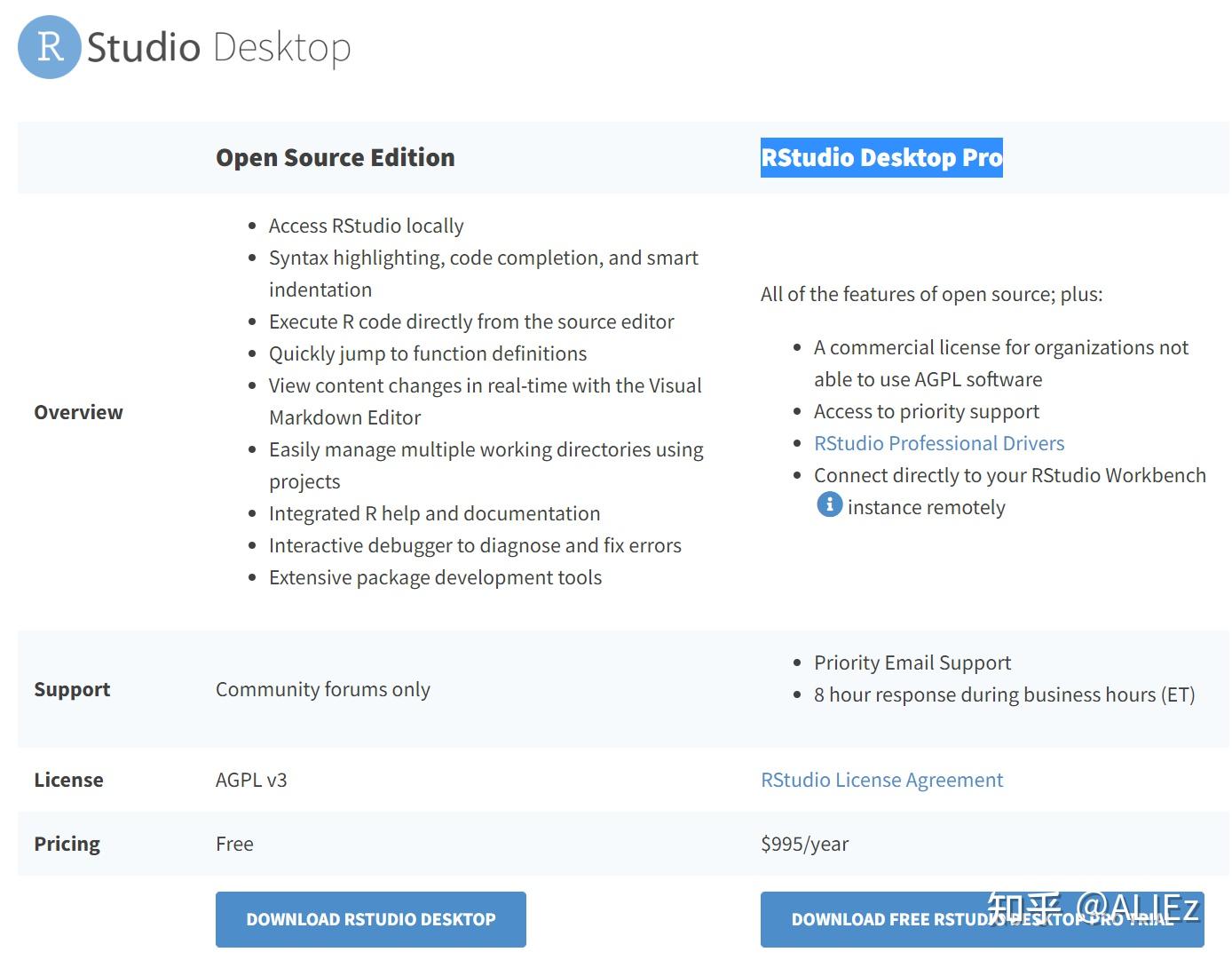Open the RStudio Professional Drivers link
The image size is (1232, 960).
click(x=938, y=442)
